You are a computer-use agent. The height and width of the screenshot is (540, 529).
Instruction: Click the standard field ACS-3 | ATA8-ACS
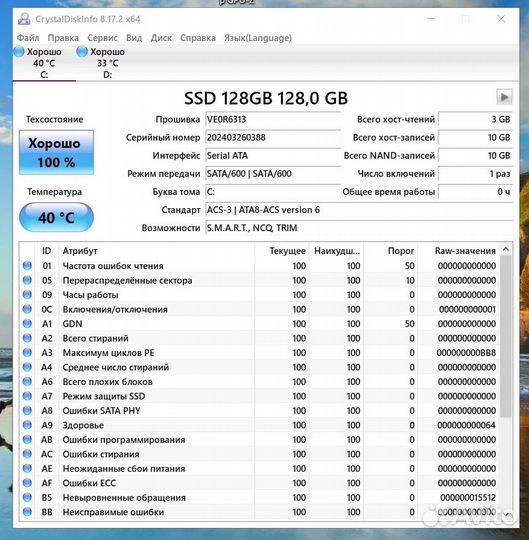pos(359,210)
